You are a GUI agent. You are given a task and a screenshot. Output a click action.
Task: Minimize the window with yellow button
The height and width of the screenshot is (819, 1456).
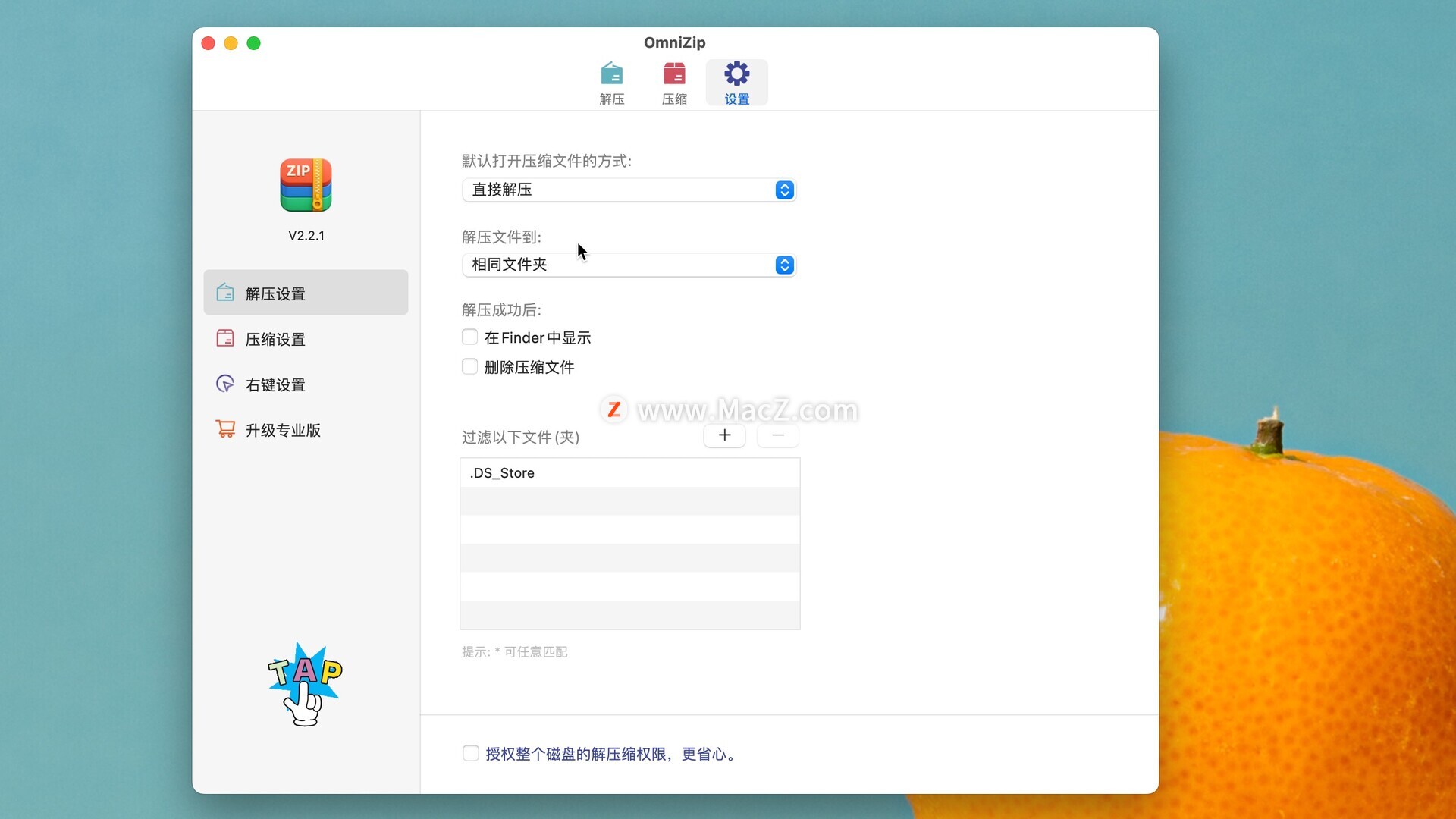coord(231,43)
